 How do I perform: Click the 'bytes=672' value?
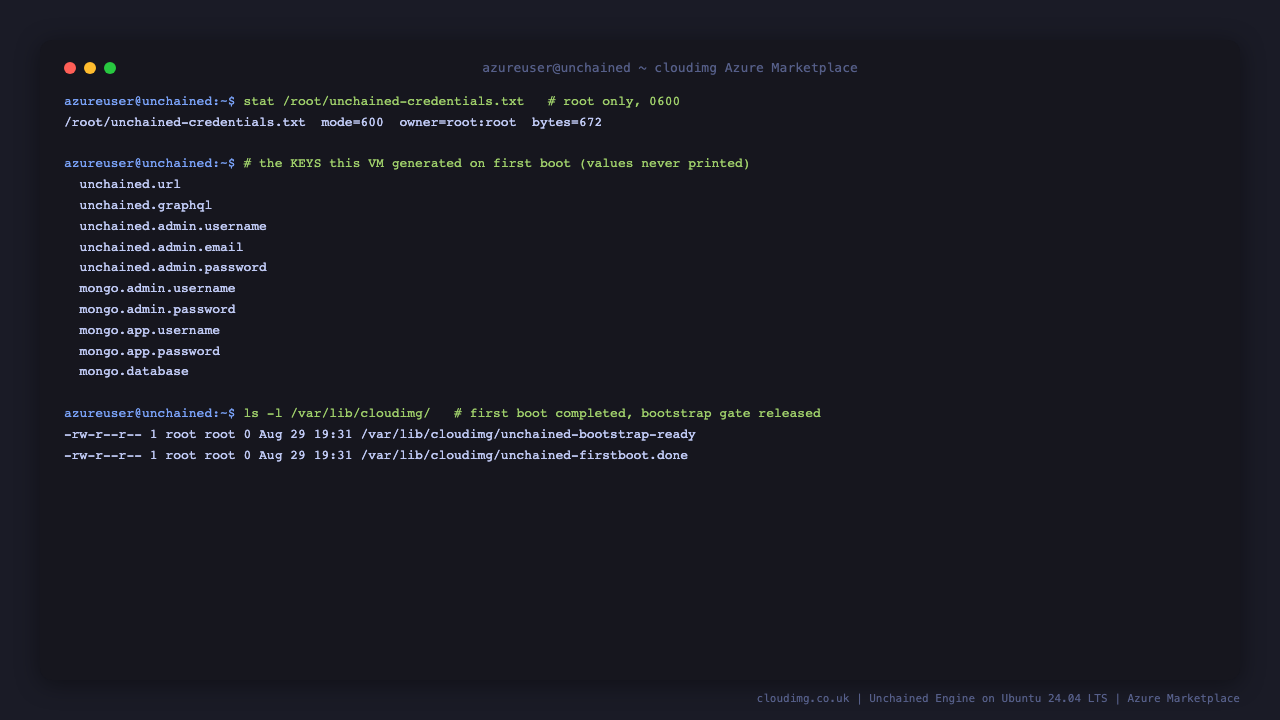tap(567, 123)
